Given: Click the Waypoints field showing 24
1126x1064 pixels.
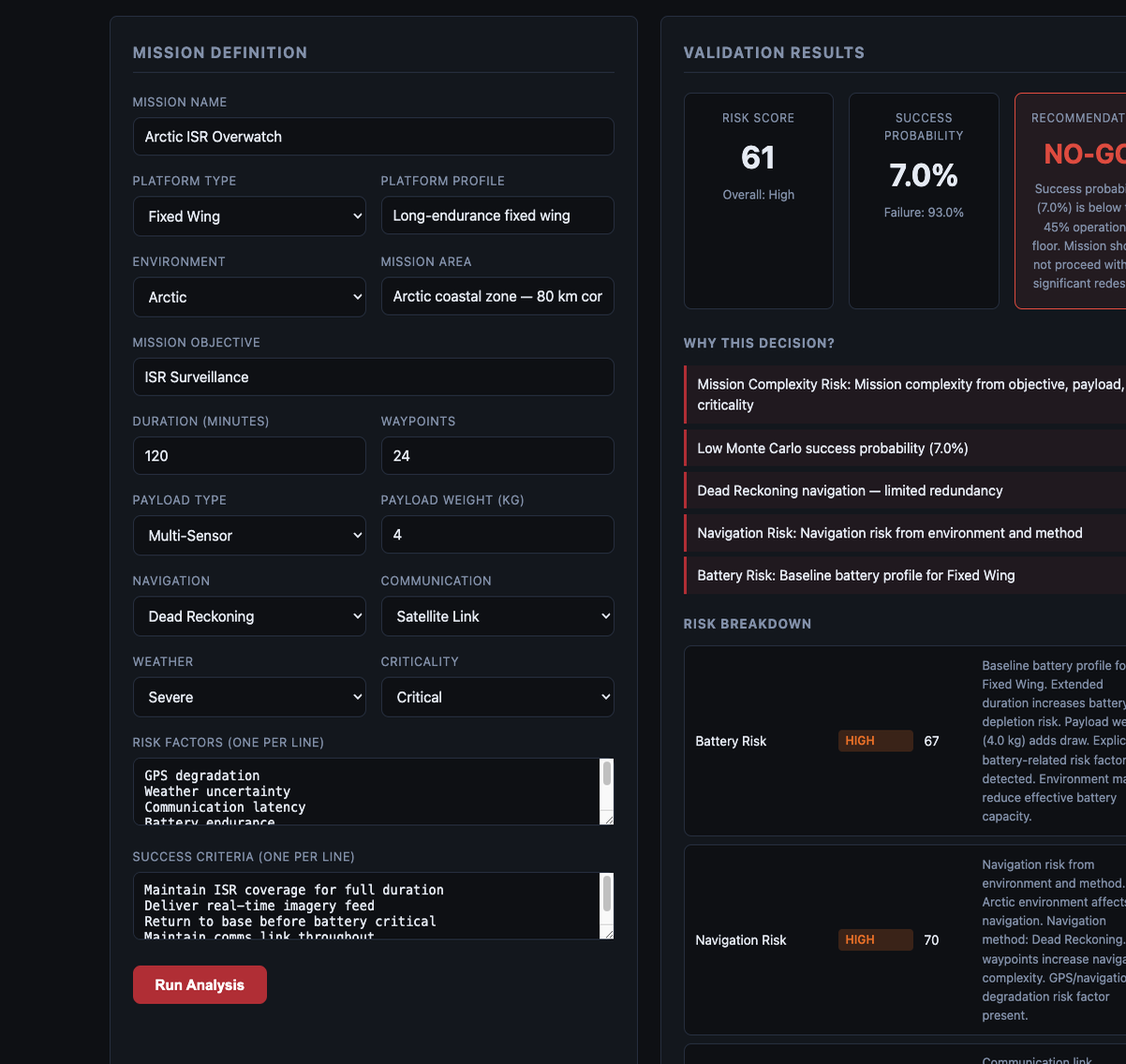Looking at the screenshot, I should click(x=497, y=455).
